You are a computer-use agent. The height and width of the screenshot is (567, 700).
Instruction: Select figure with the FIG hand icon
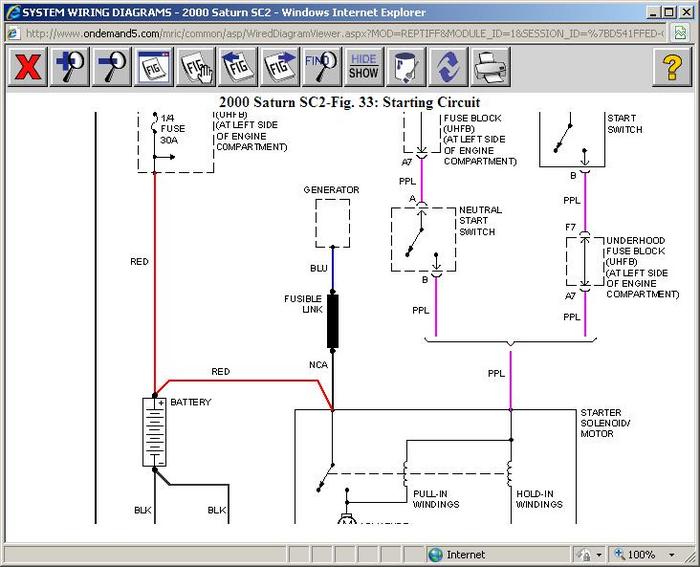[x=196, y=67]
